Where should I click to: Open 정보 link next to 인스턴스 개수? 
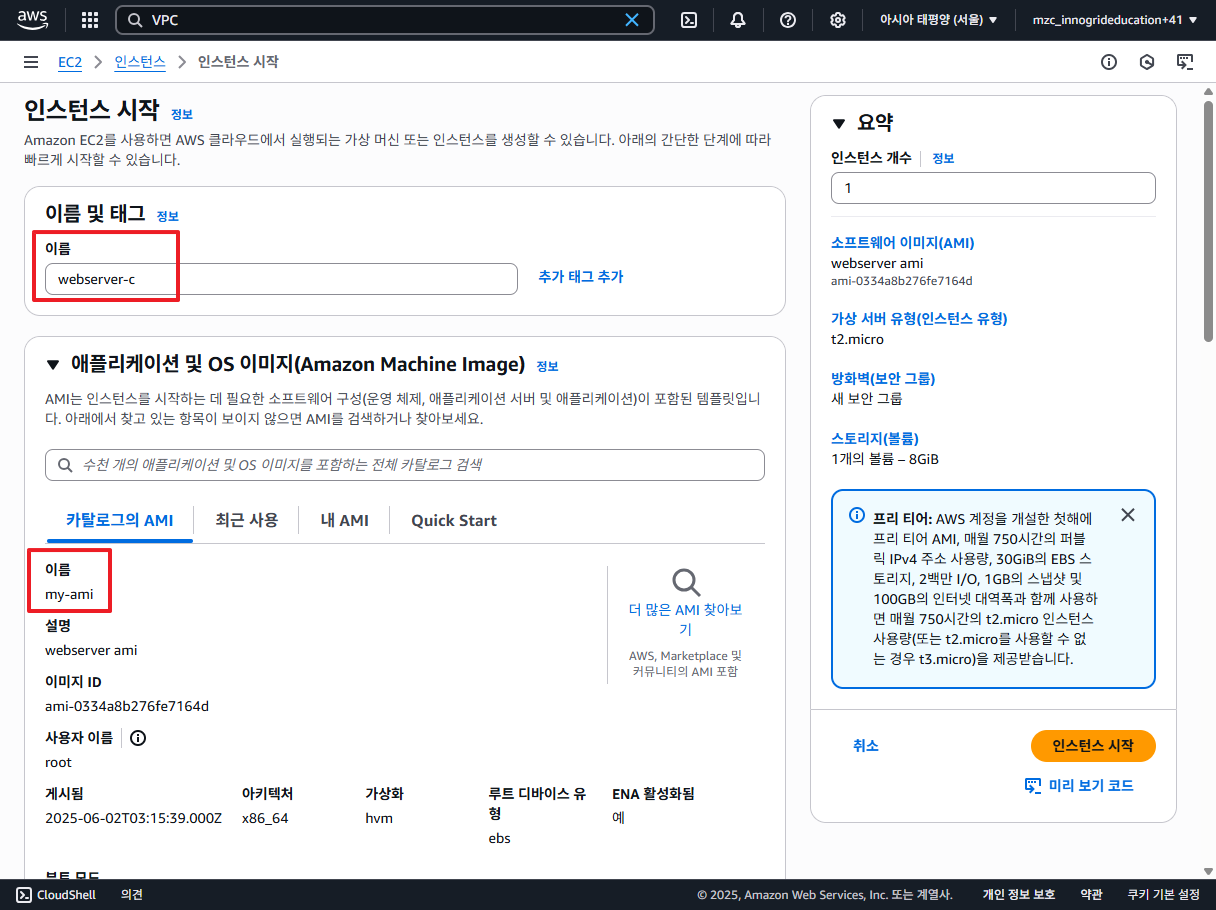944,158
